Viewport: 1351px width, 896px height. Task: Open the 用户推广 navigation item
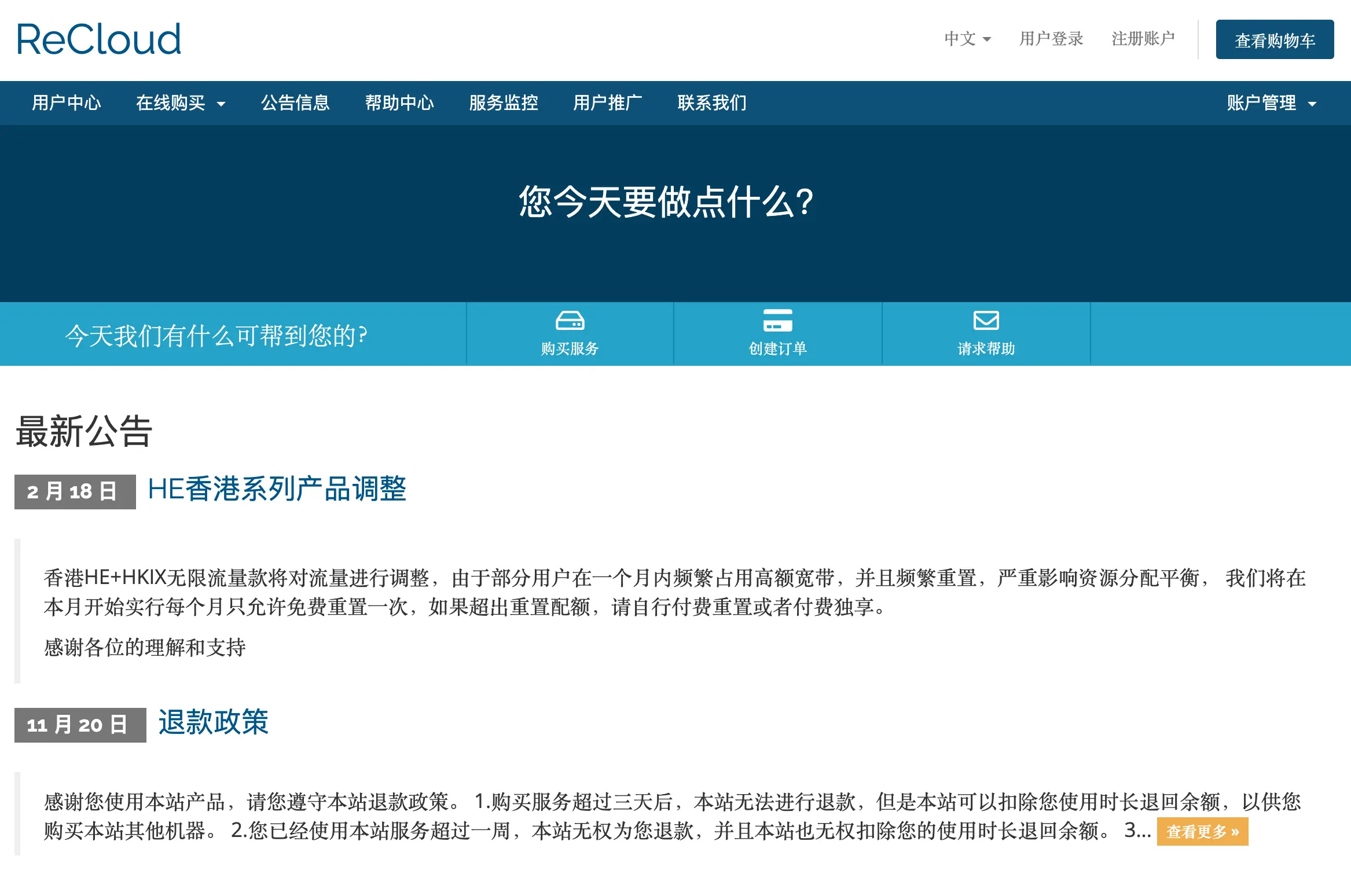click(608, 103)
